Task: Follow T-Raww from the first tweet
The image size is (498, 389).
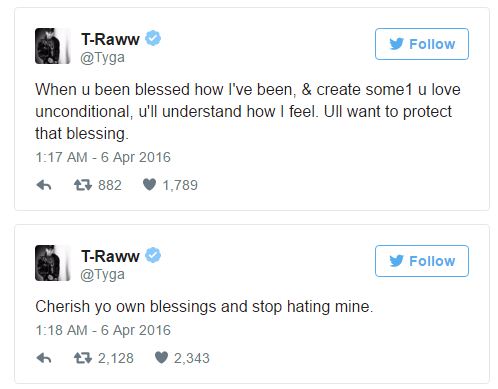Action: [x=422, y=44]
